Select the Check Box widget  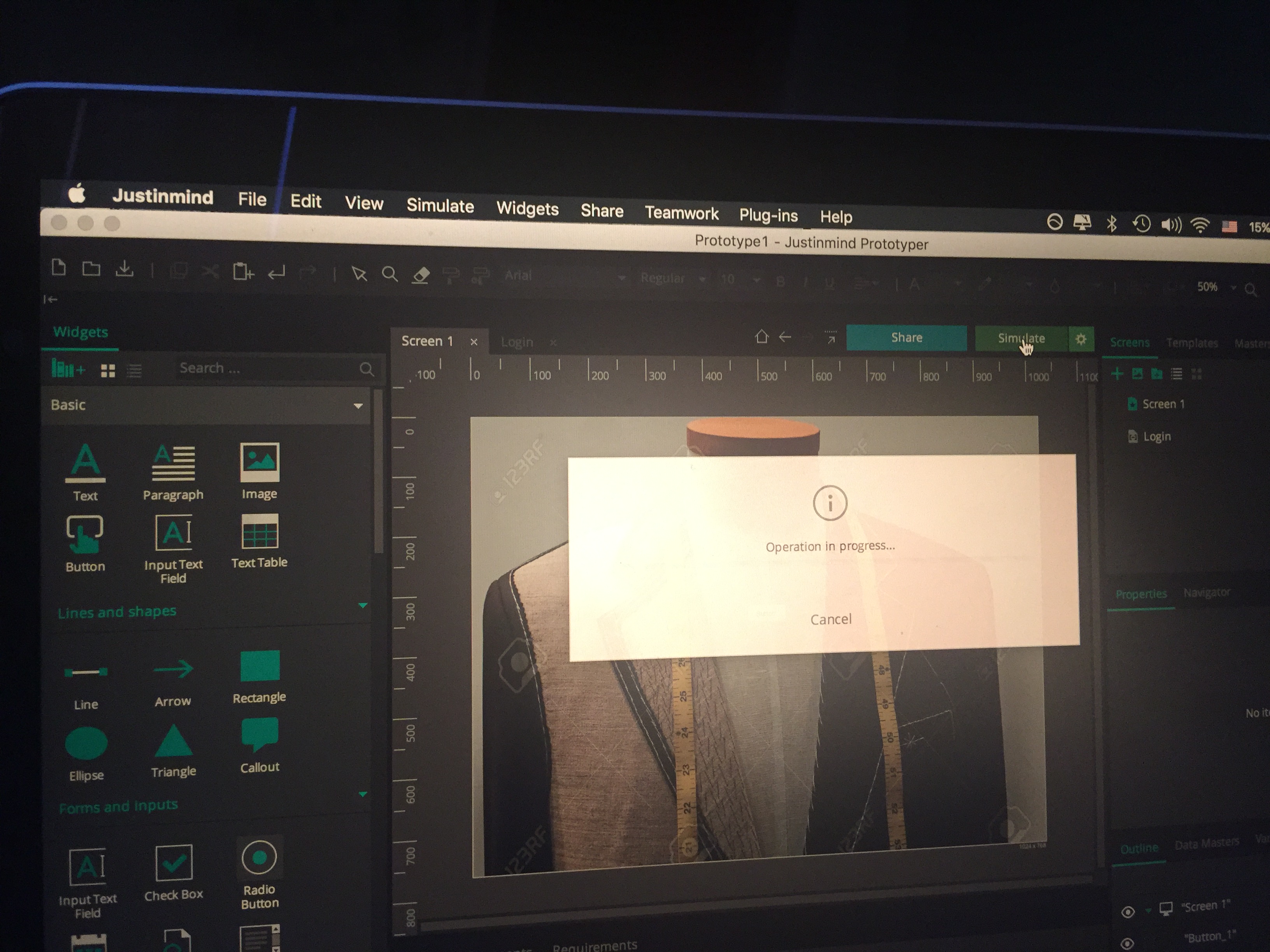(x=174, y=862)
